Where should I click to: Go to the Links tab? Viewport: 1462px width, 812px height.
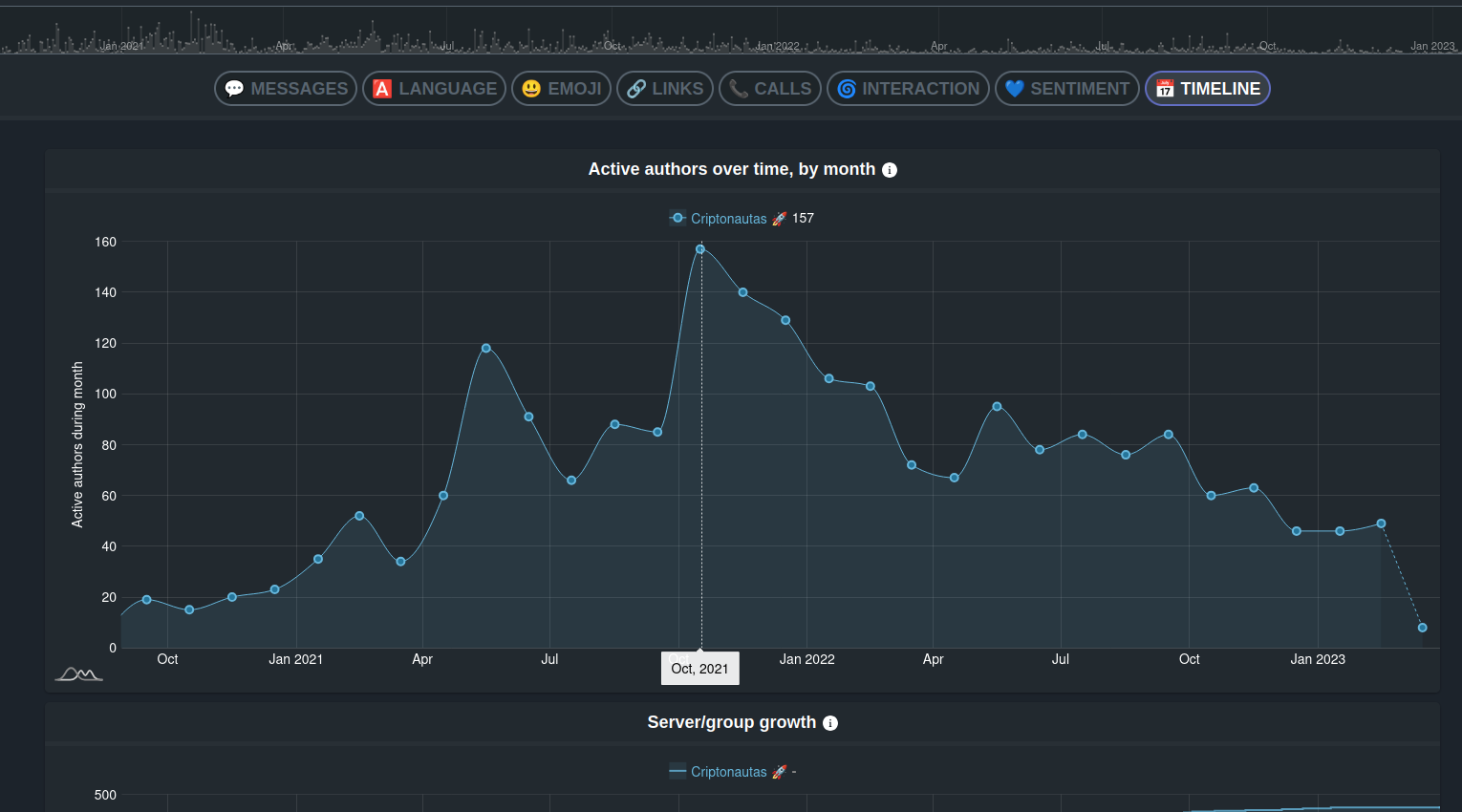coord(665,89)
